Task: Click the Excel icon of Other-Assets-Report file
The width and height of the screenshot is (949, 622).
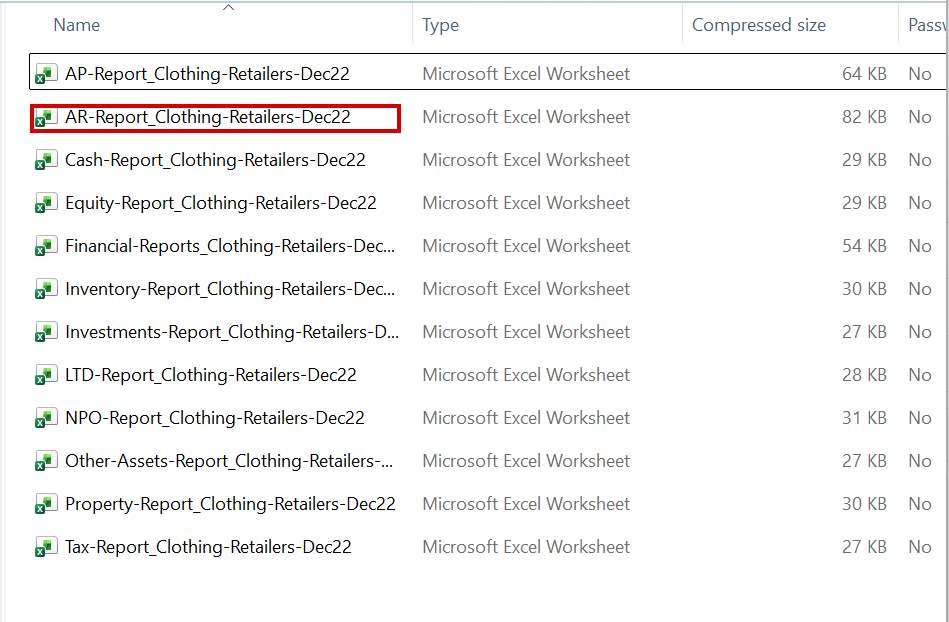Action: [x=47, y=460]
